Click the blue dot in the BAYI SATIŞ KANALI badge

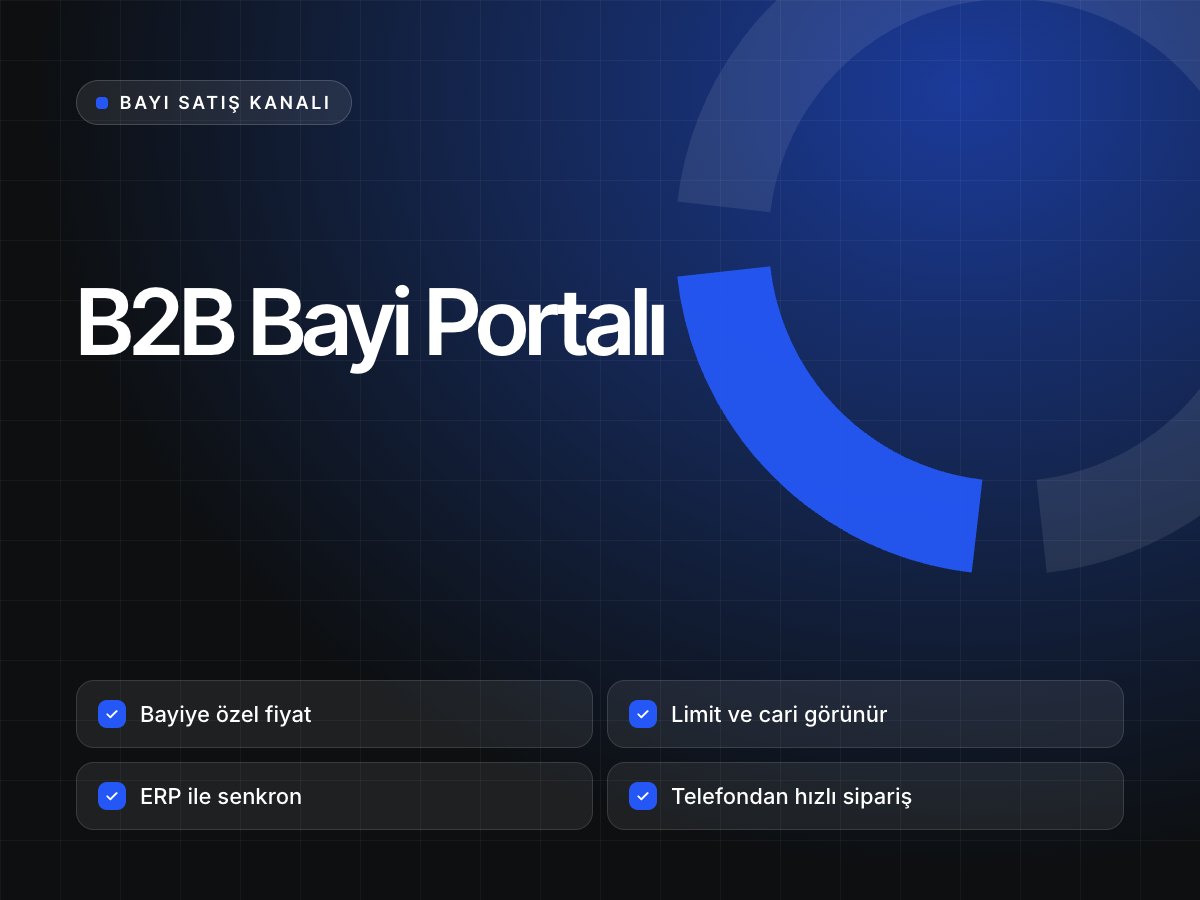click(x=102, y=103)
